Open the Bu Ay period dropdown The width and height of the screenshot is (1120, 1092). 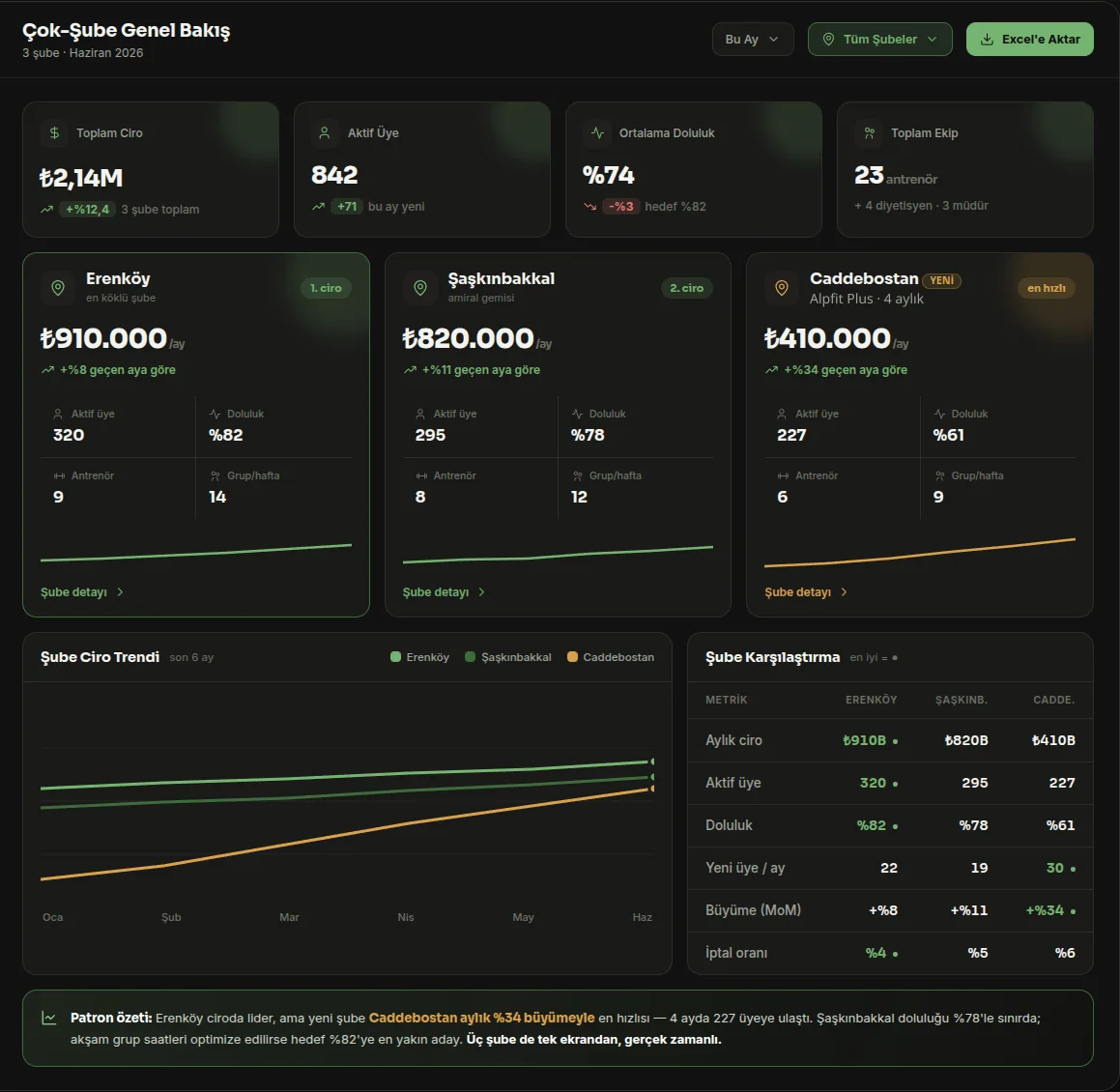[752, 40]
